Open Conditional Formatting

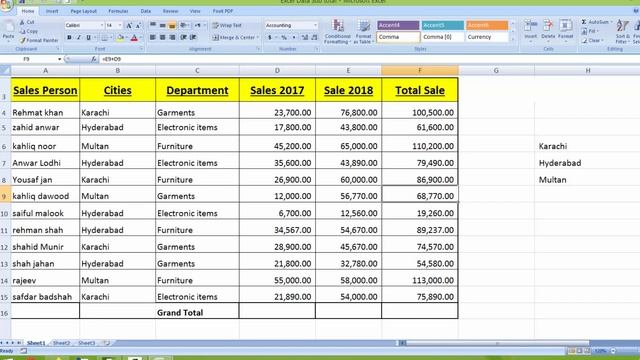click(338, 31)
